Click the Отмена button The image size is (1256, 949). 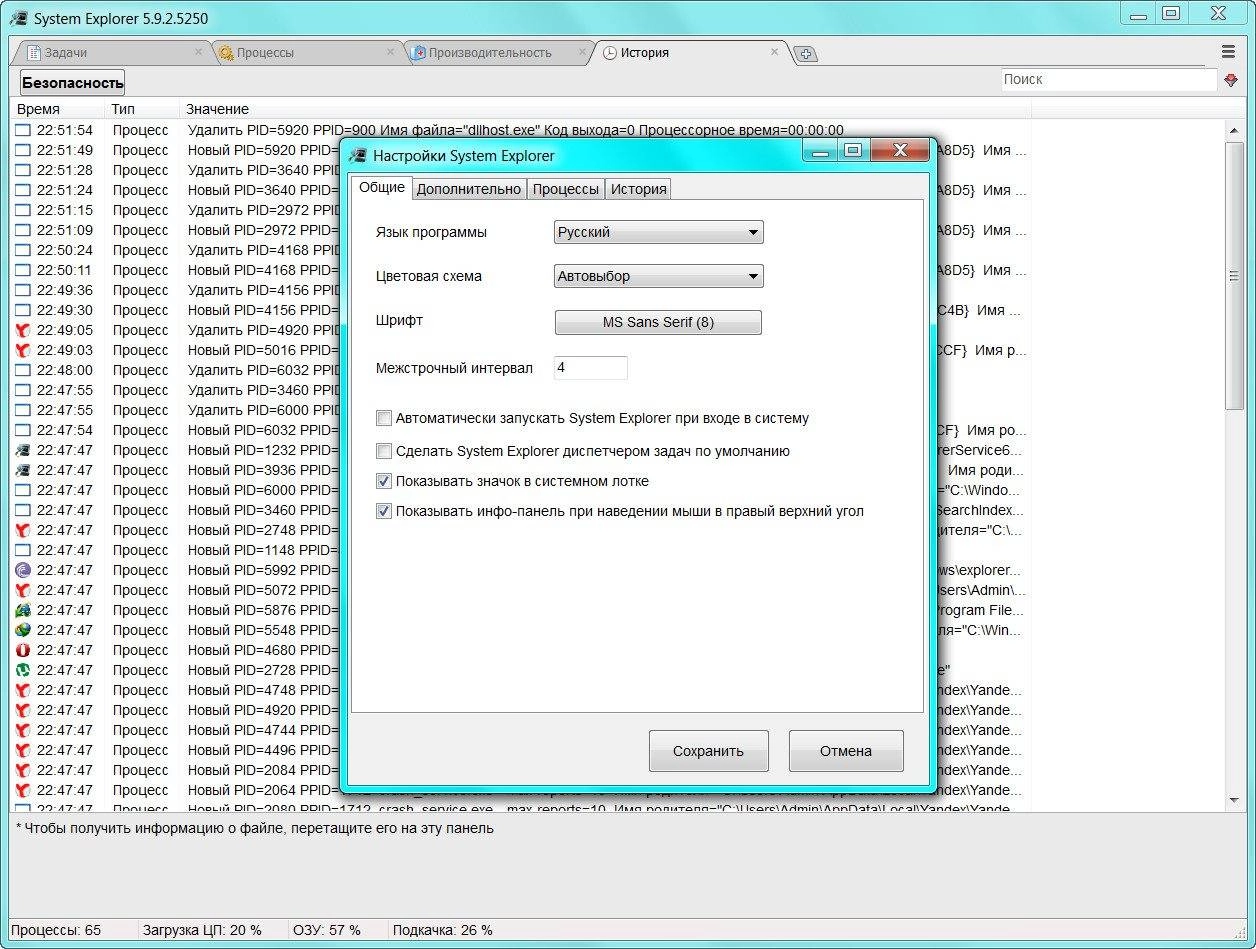click(846, 751)
